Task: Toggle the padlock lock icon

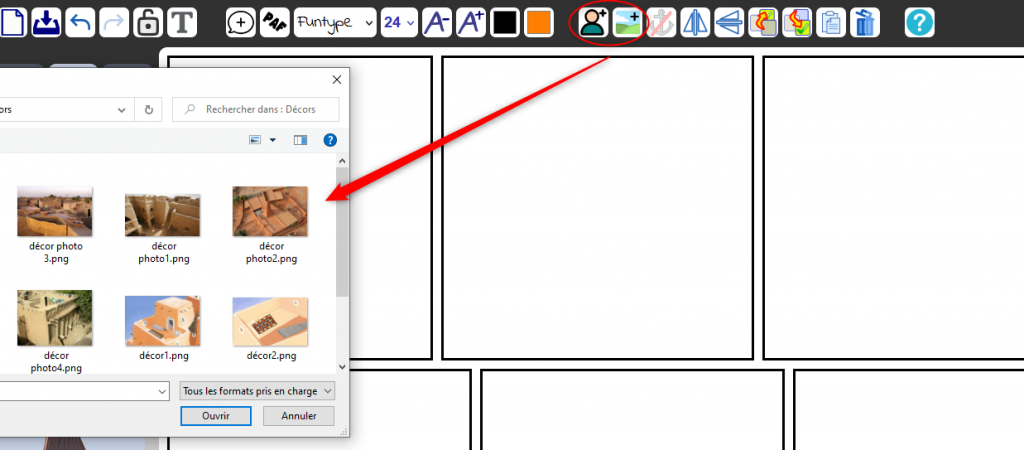Action: [x=147, y=22]
